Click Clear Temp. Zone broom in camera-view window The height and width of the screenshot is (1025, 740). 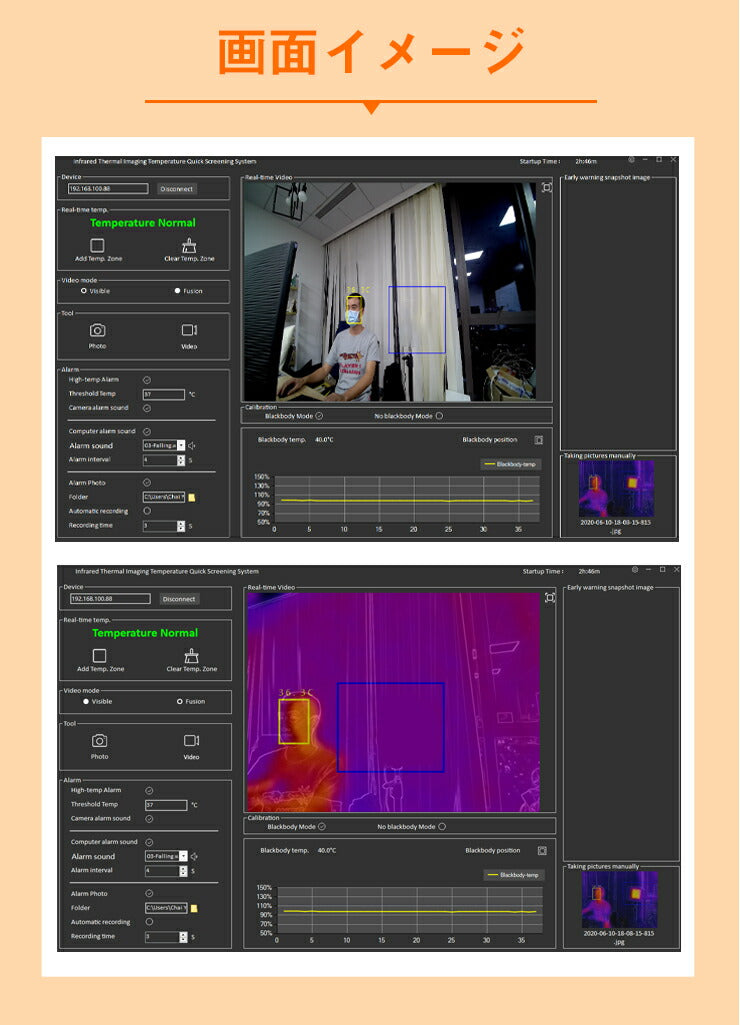[x=189, y=245]
